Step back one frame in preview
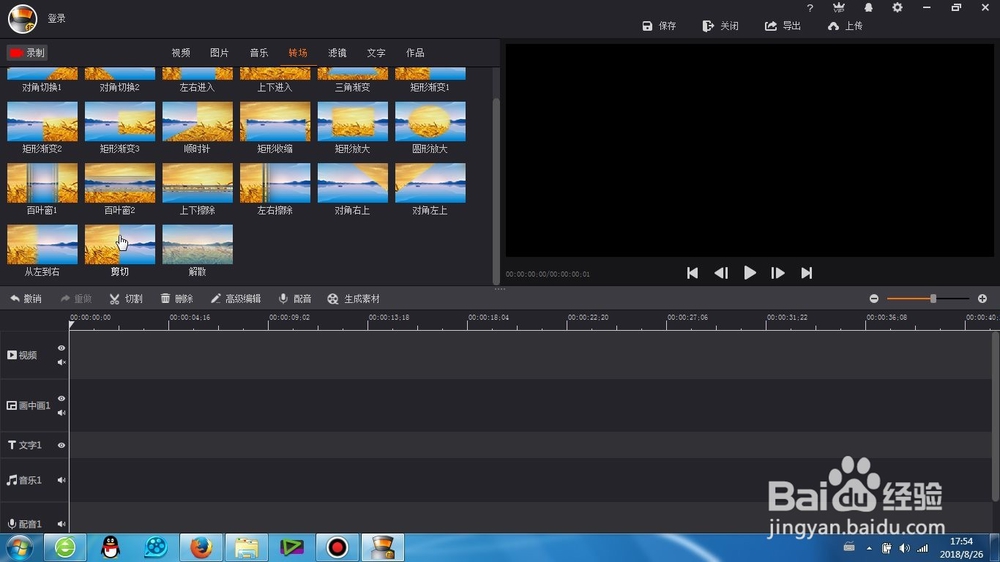The width and height of the screenshot is (1000, 562). (721, 273)
